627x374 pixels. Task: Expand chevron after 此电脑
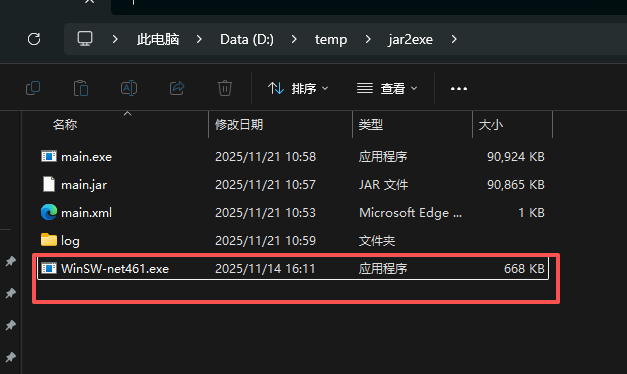199,39
